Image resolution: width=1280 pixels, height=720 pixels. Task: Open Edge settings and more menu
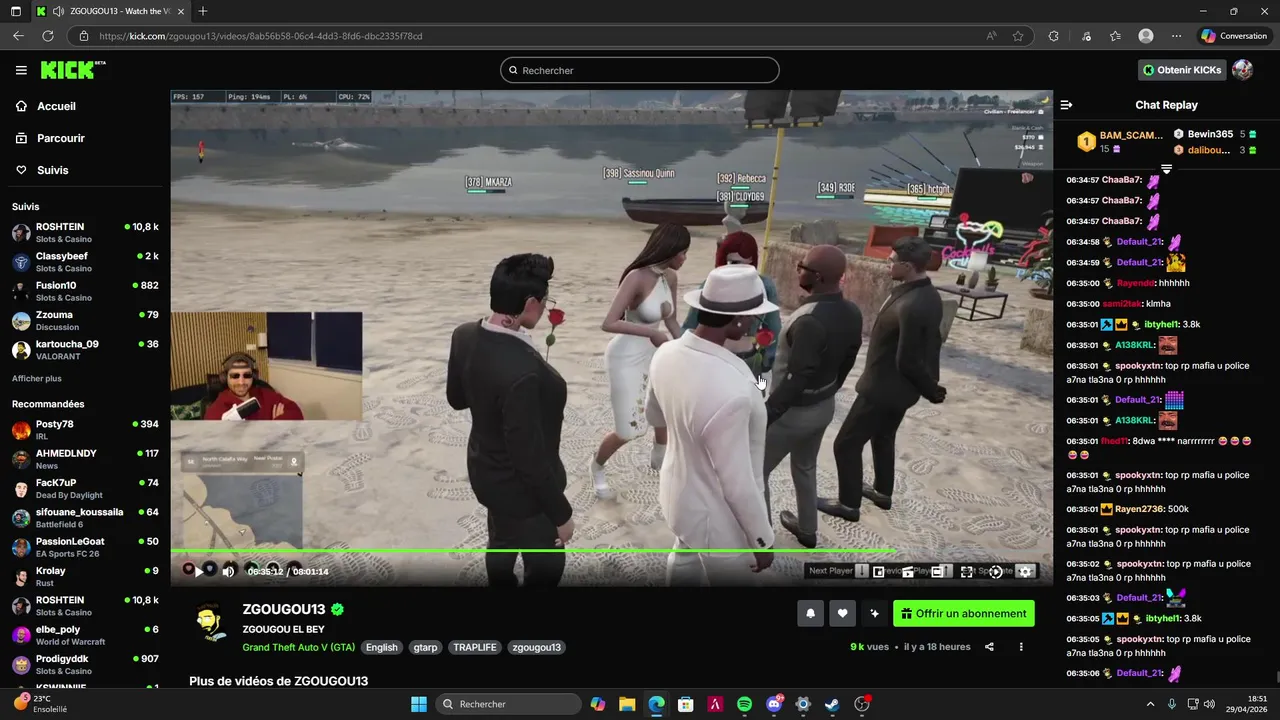pos(1176,36)
